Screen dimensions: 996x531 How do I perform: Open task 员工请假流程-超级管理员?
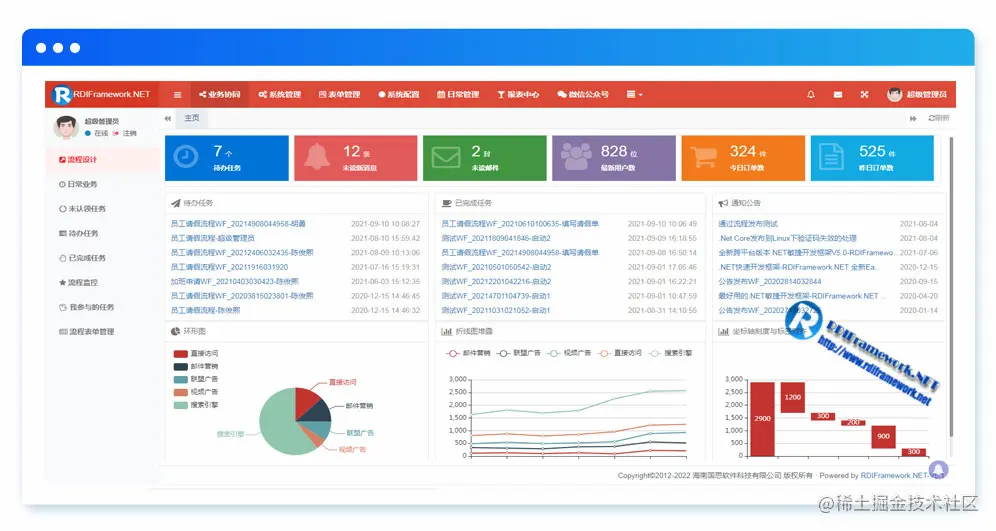213,238
